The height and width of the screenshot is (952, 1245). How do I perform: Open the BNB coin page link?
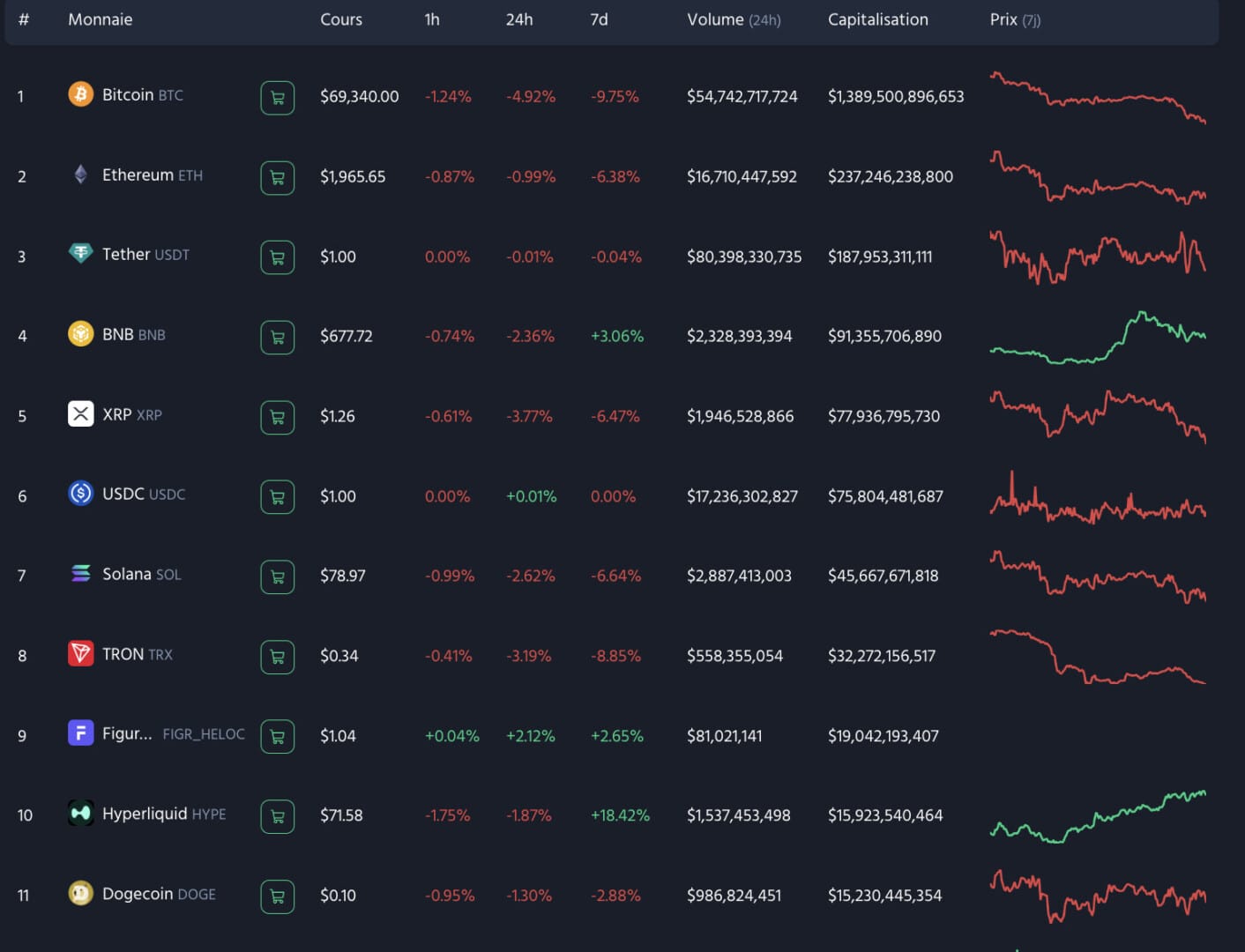click(x=134, y=334)
